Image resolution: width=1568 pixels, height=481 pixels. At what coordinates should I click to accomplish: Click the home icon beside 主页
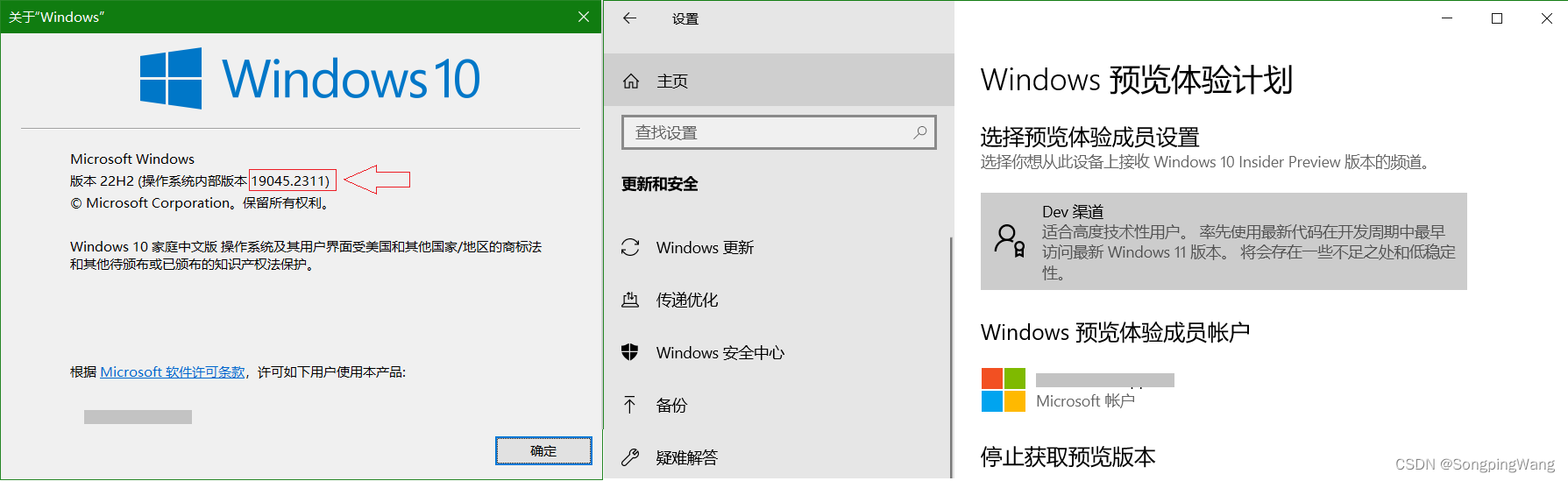coord(630,81)
